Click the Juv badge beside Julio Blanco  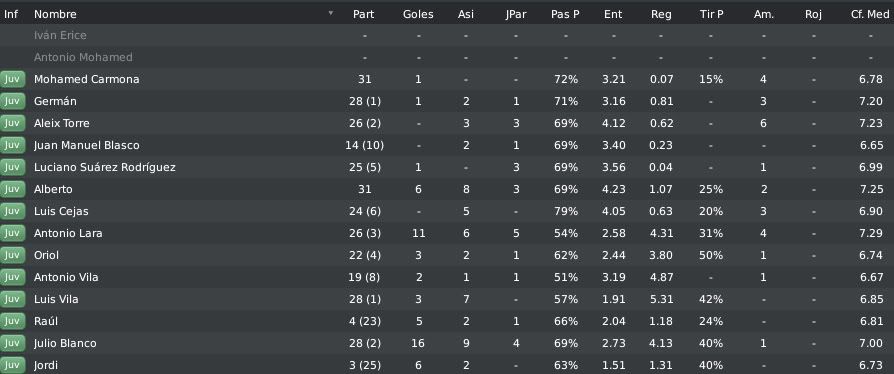pyautogui.click(x=13, y=343)
